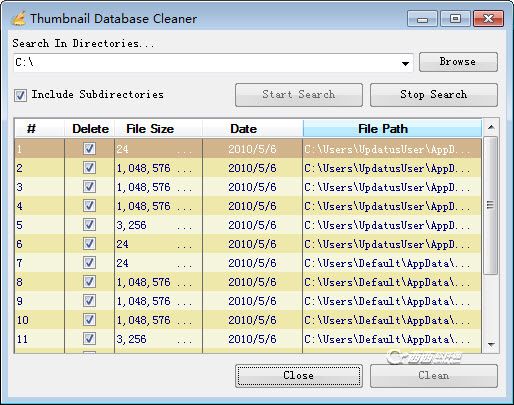Click the scrollbar up arrow
Image resolution: width=514 pixels, height=405 pixels.
click(x=491, y=128)
